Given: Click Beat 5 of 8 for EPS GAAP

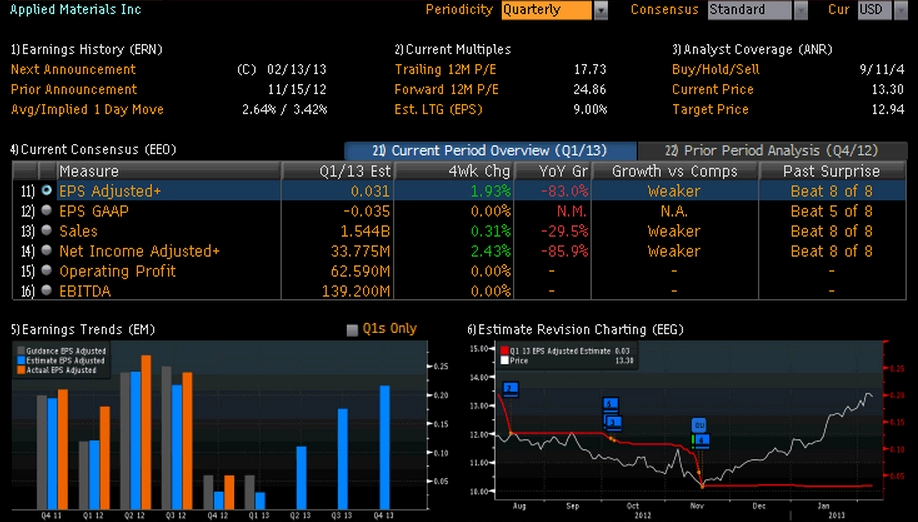Looking at the screenshot, I should (x=831, y=211).
